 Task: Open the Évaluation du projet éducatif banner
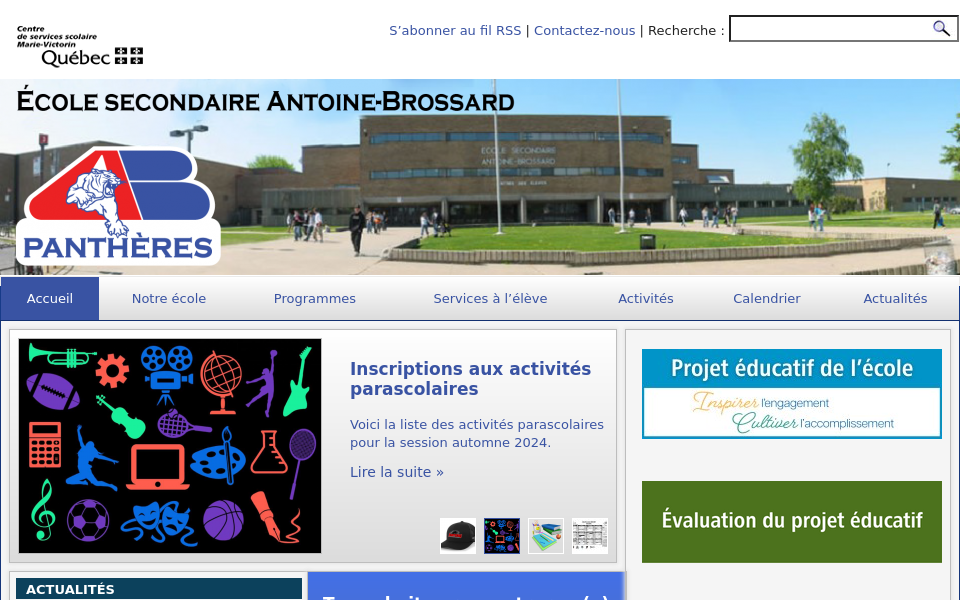click(x=791, y=521)
